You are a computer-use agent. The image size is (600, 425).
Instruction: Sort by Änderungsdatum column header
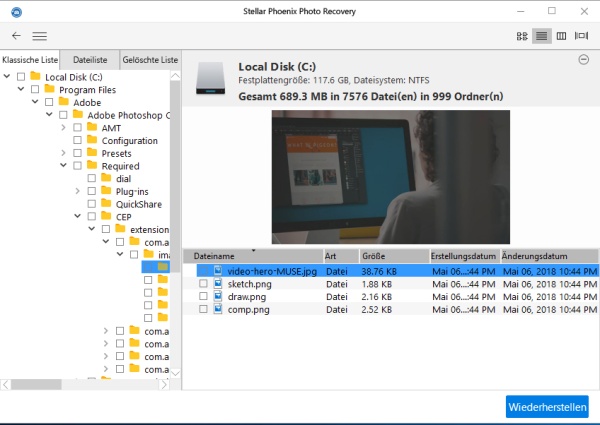coord(549,256)
